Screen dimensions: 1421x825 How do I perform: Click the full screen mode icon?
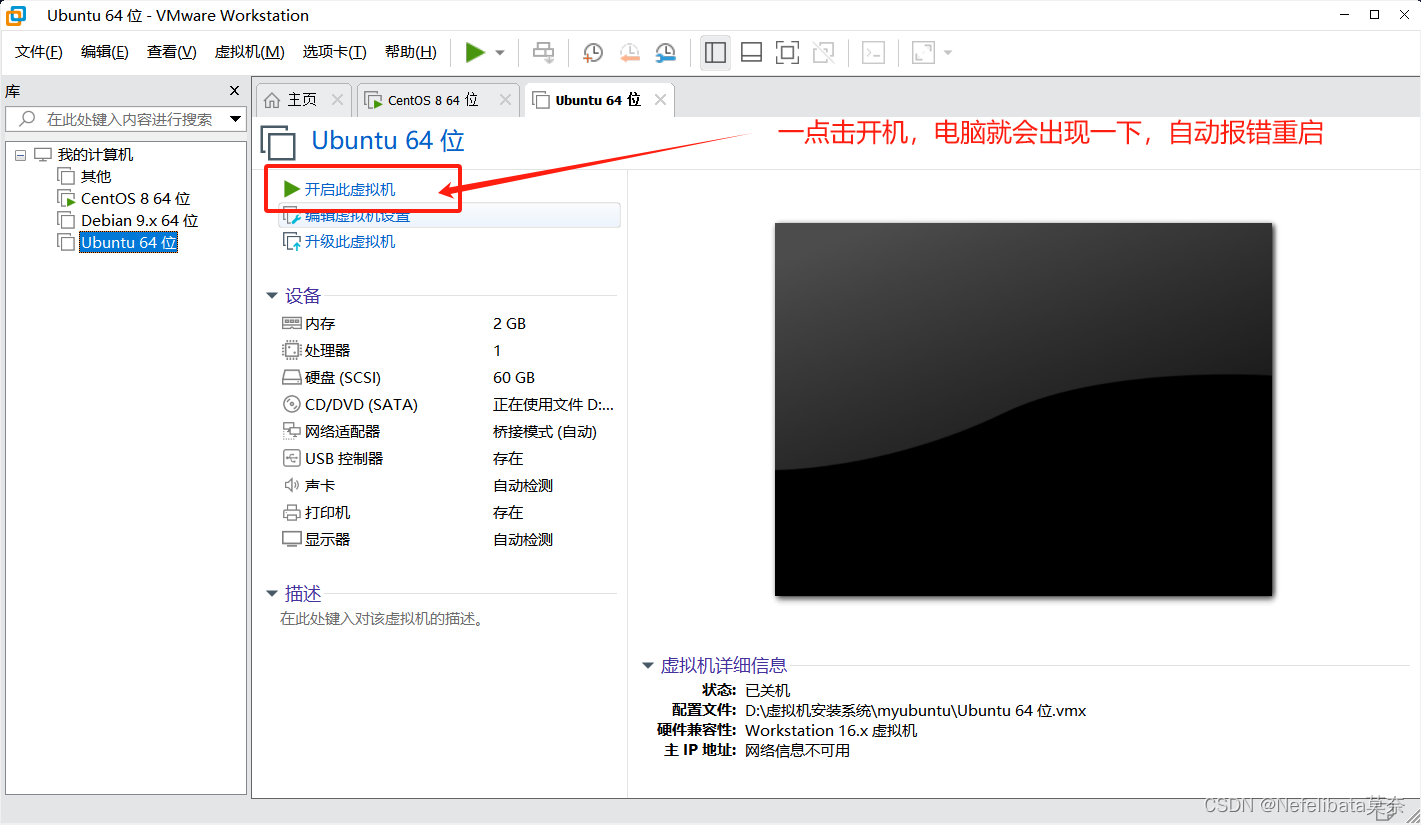(x=787, y=53)
